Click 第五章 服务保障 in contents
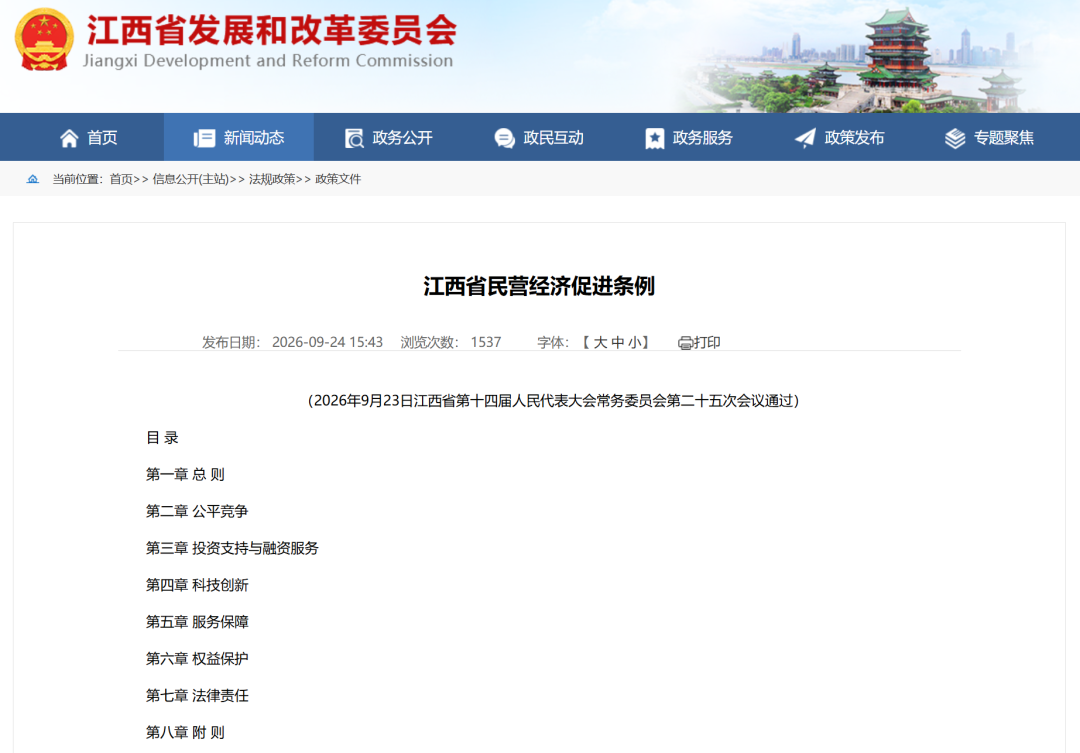Screen dimensions: 1080x753 point(197,622)
